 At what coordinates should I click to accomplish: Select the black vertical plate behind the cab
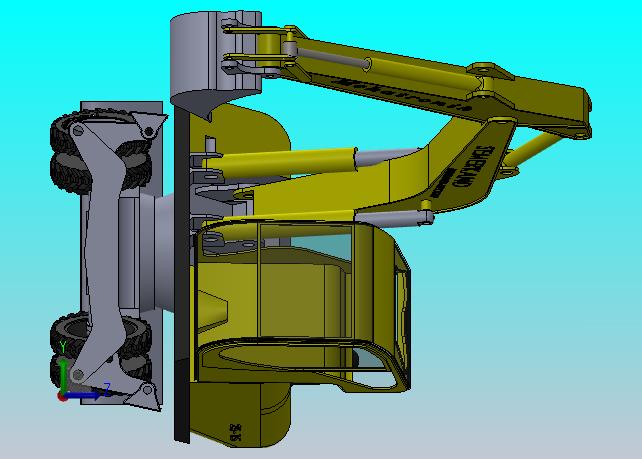click(182, 274)
